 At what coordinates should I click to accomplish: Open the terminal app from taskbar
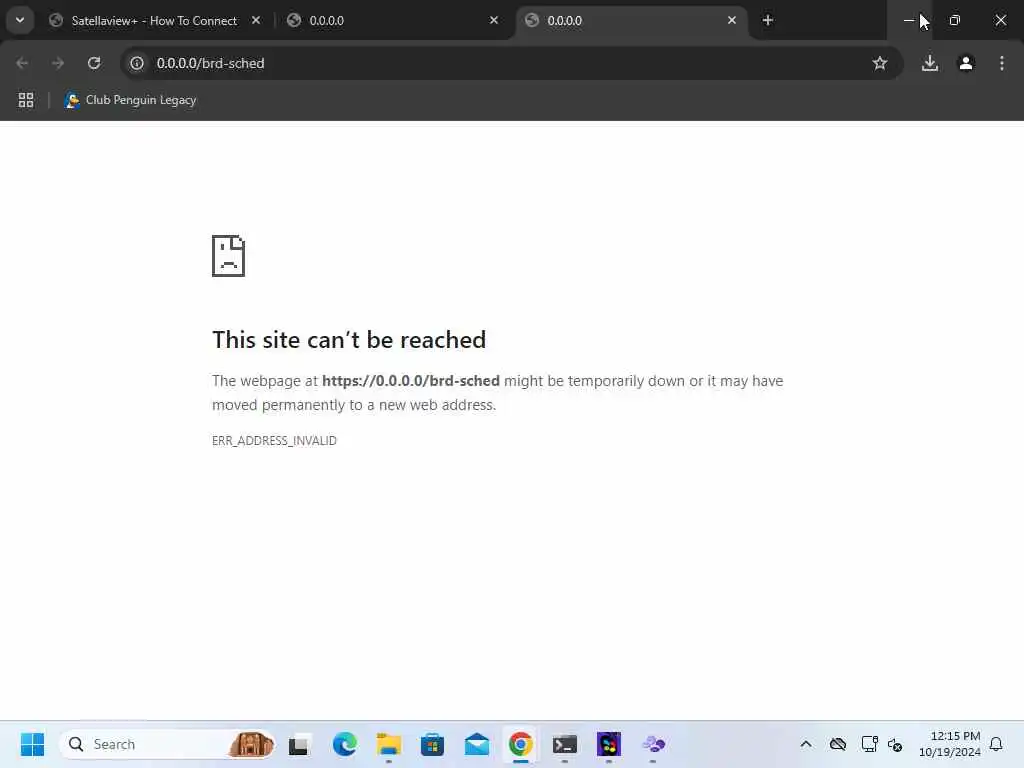tap(564, 744)
